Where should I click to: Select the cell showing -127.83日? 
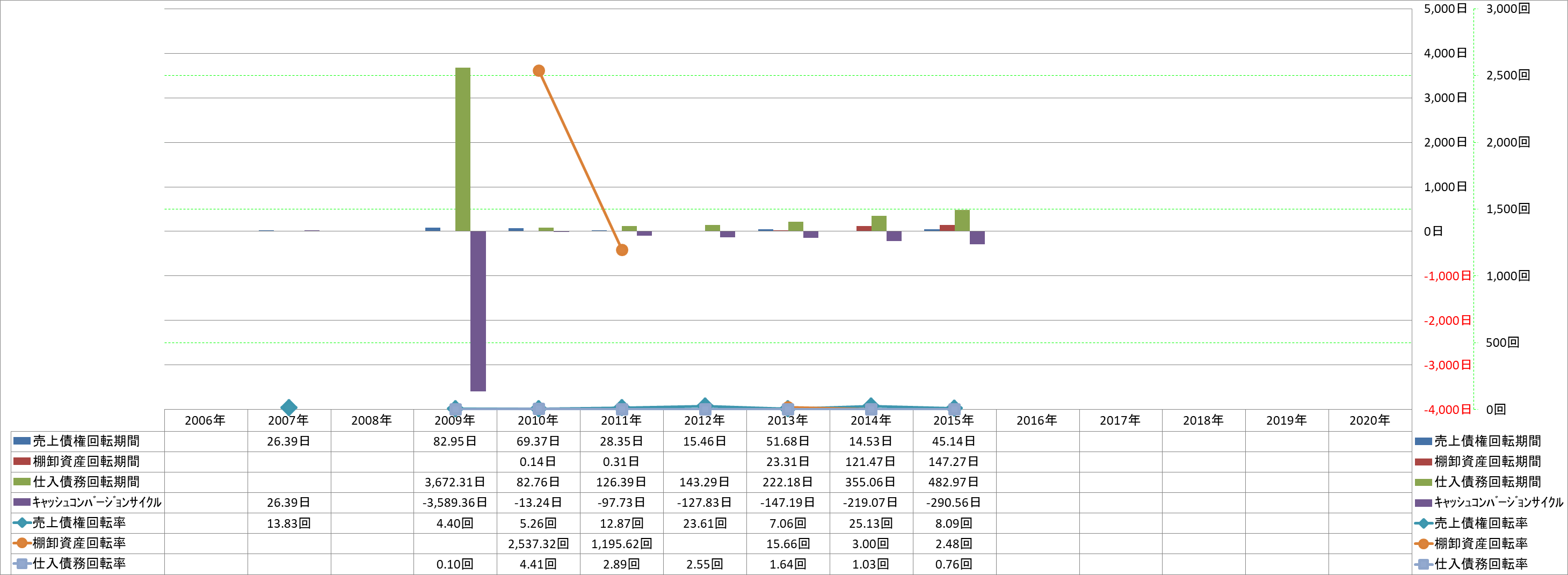705,503
